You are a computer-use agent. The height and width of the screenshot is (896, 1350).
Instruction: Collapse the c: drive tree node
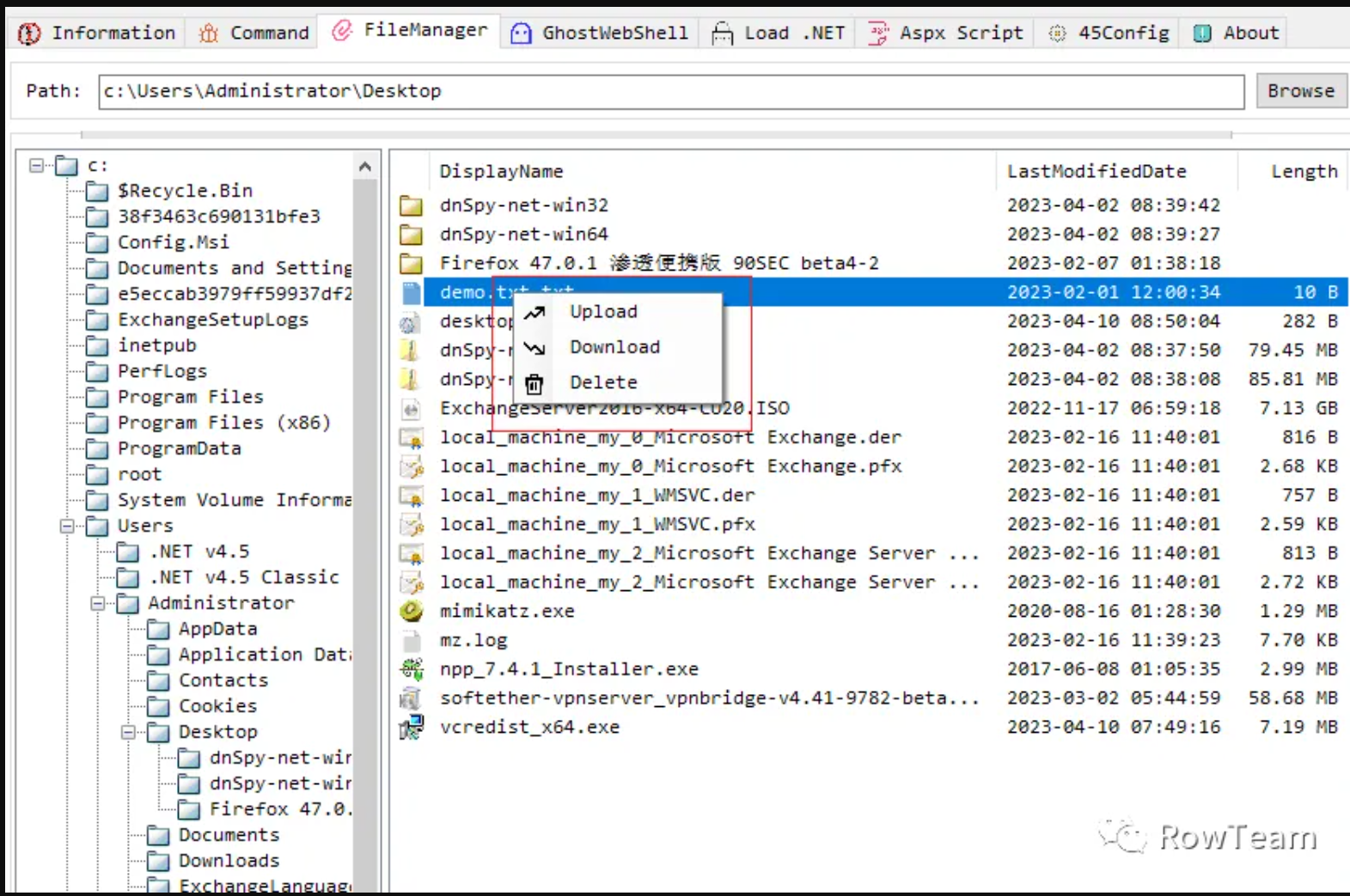click(x=35, y=165)
